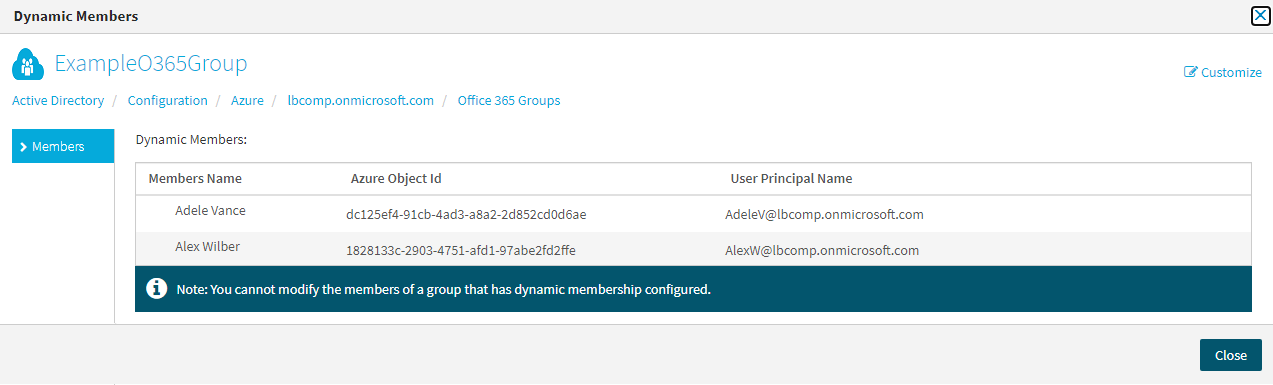Open the Configuration breadcrumb link

click(168, 101)
